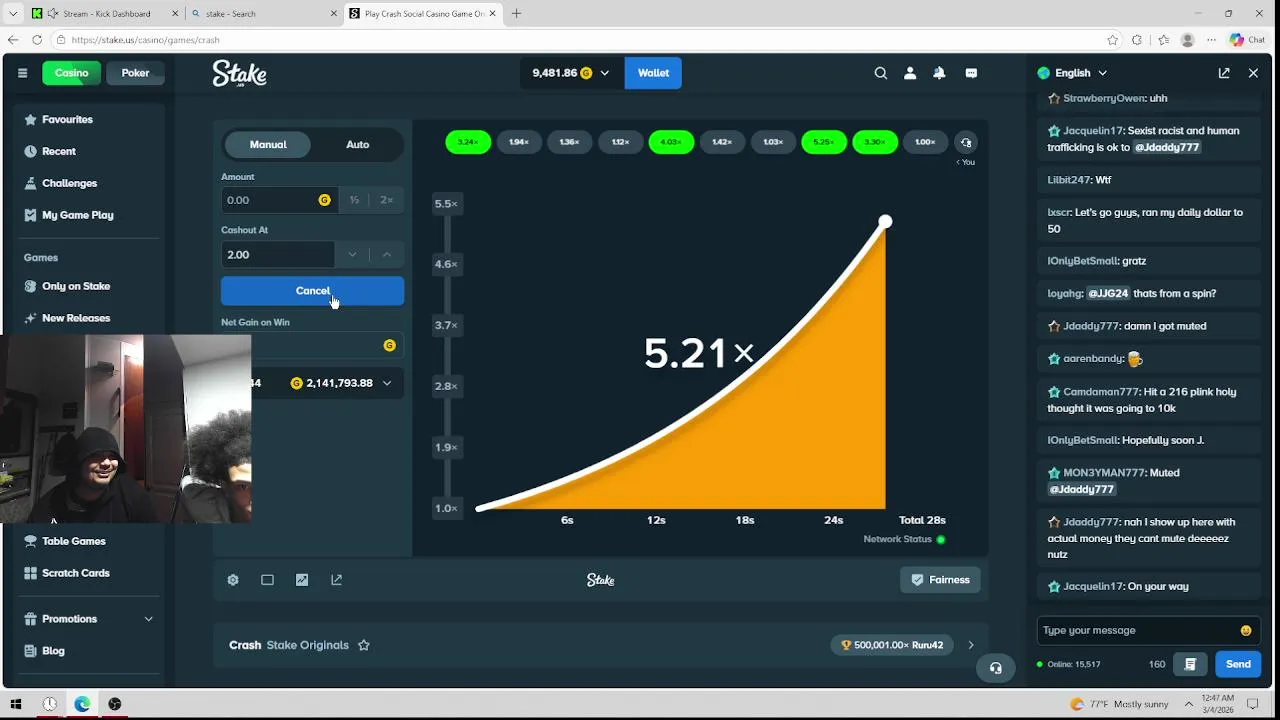Screen dimensions: 1280x720
Task: Send the chat message
Action: click(x=1238, y=664)
